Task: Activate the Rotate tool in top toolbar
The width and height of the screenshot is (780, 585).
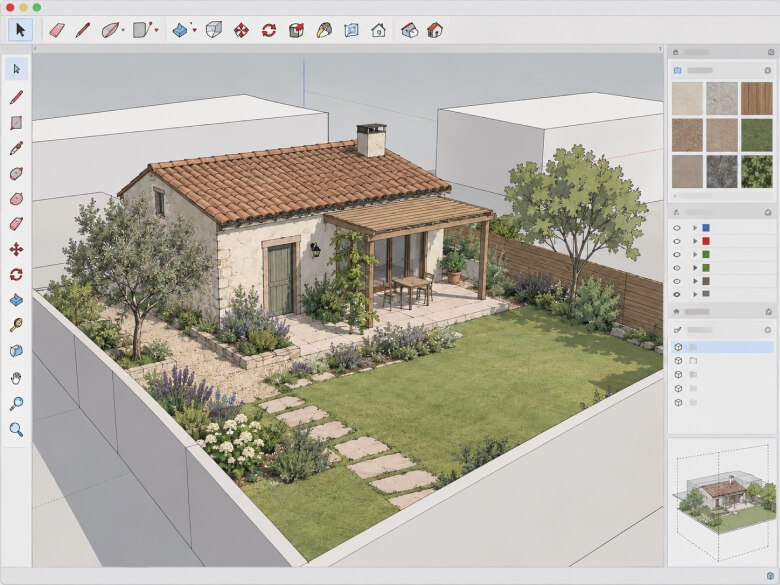Action: (269, 30)
